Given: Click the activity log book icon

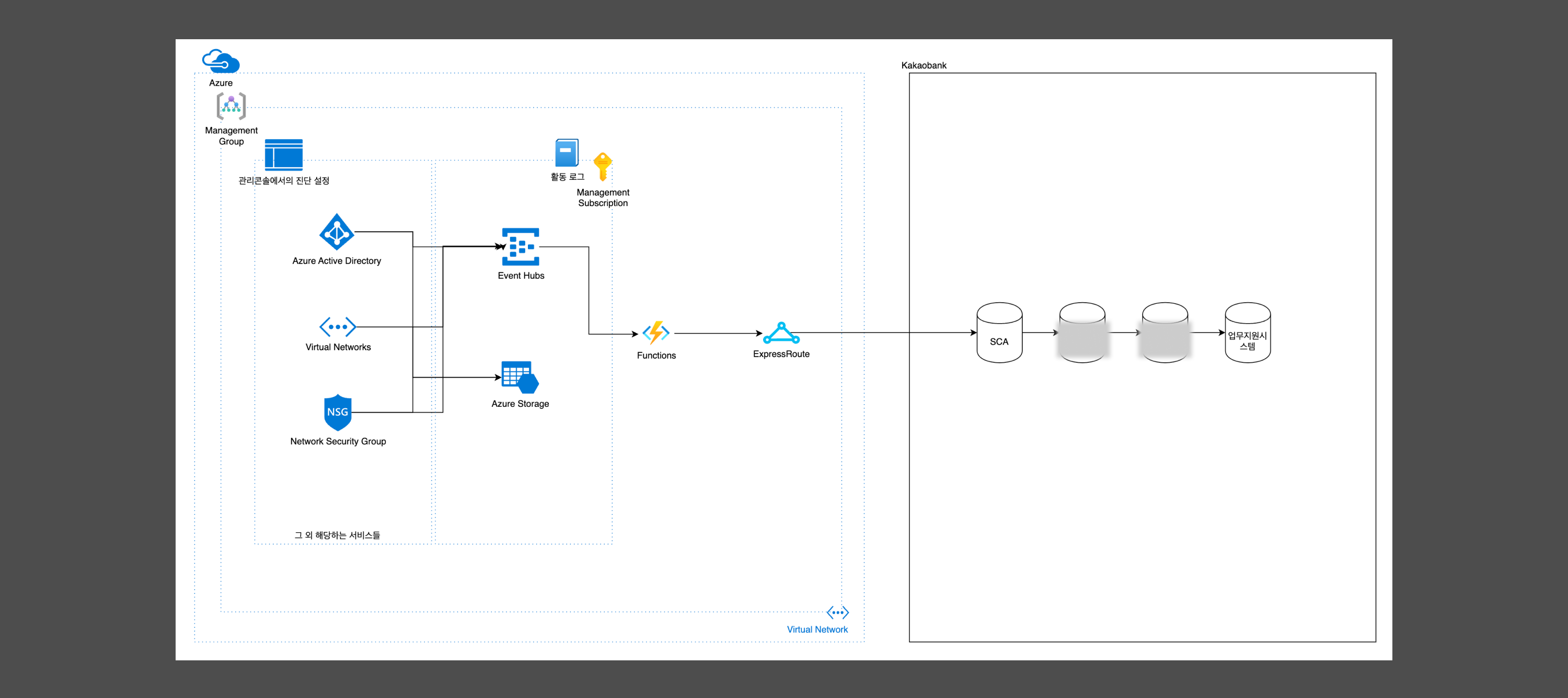Looking at the screenshot, I should (566, 152).
